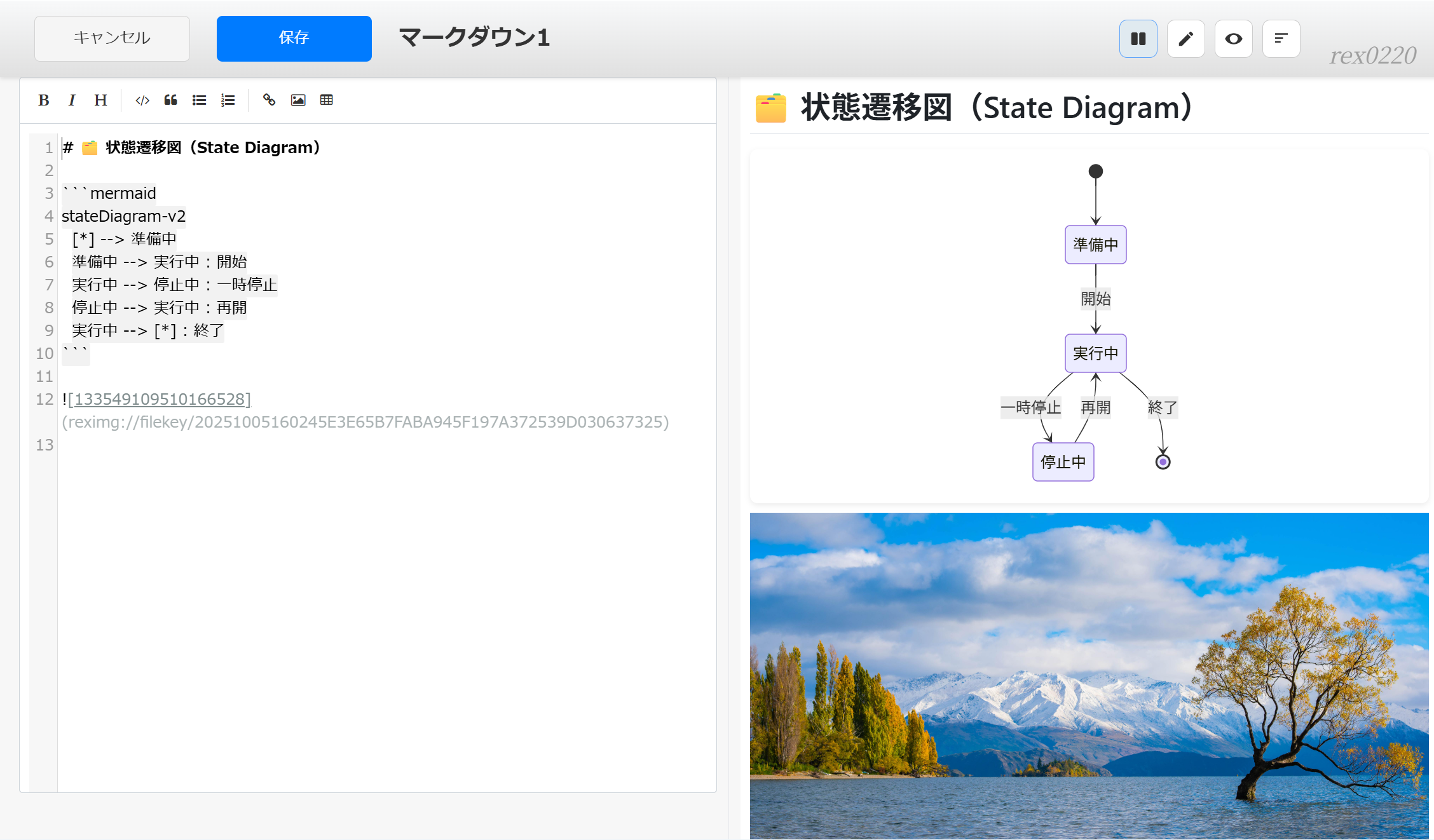
Task: Switch to edit-only mode with the pencil icon
Action: point(1185,39)
